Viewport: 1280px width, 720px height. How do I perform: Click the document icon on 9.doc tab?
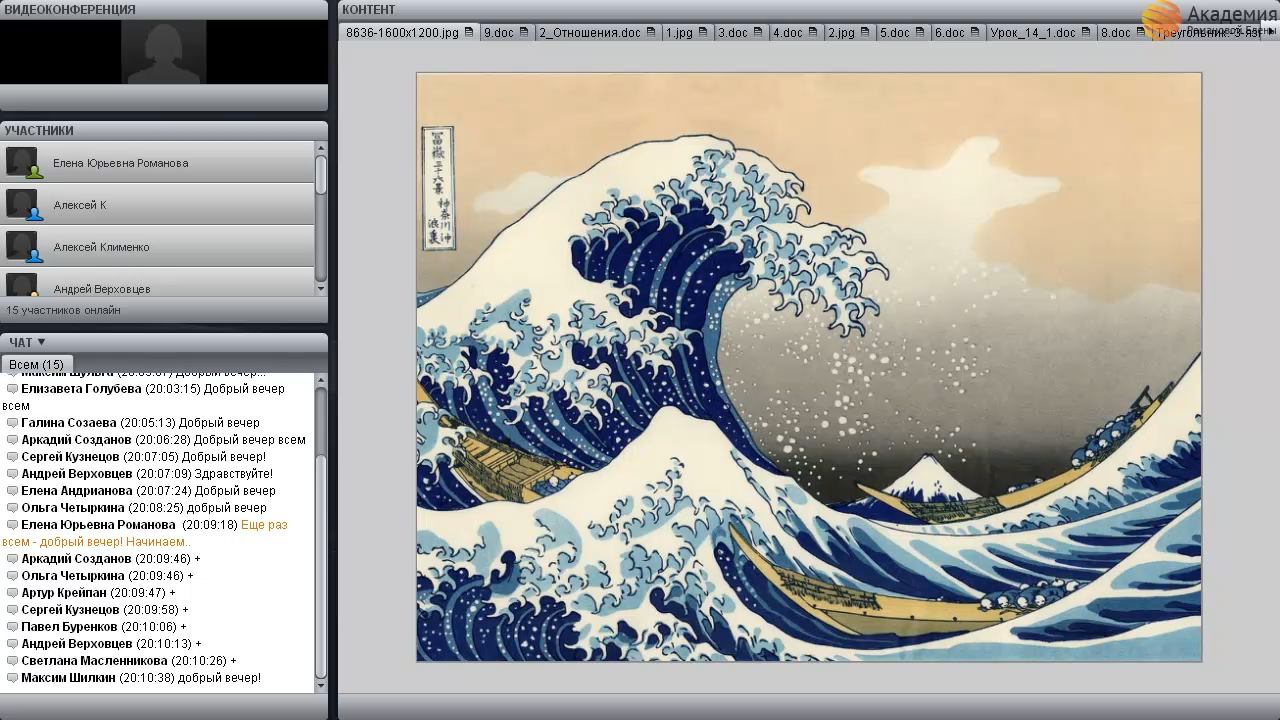pos(524,33)
